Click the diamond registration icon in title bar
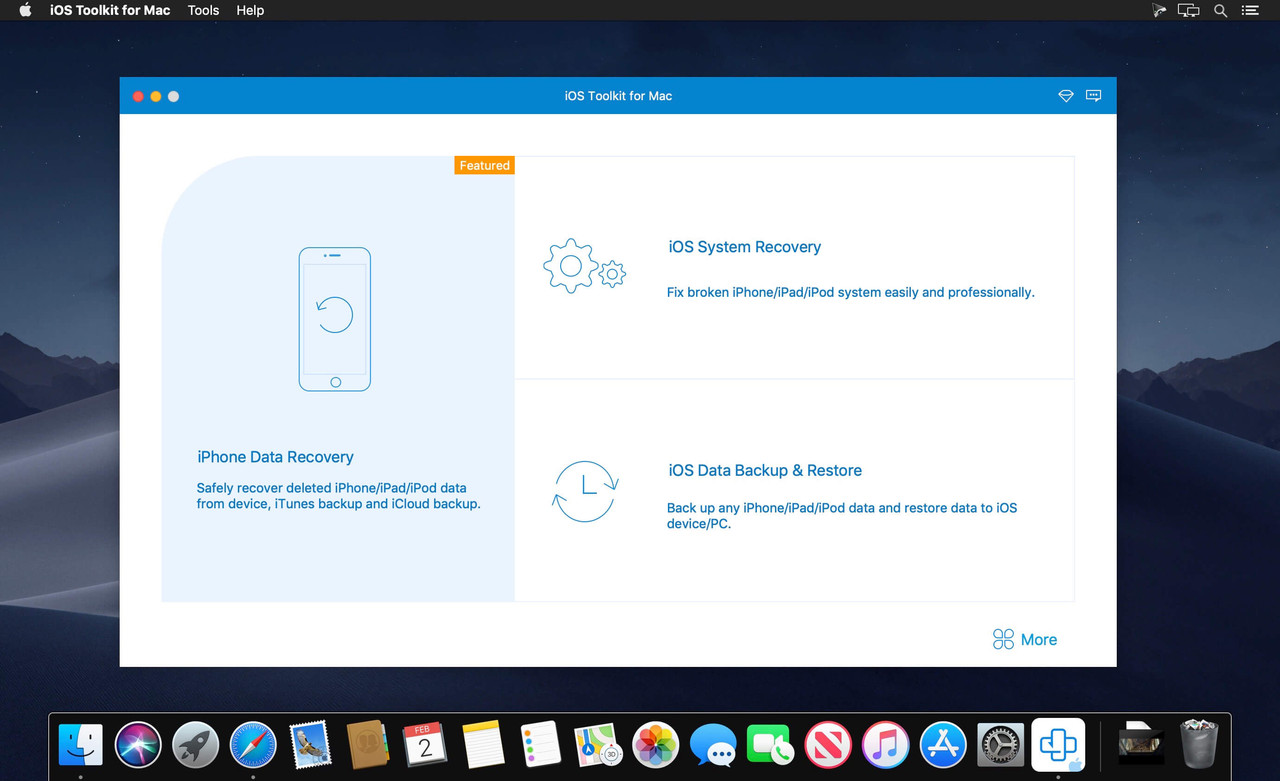 tap(1065, 95)
